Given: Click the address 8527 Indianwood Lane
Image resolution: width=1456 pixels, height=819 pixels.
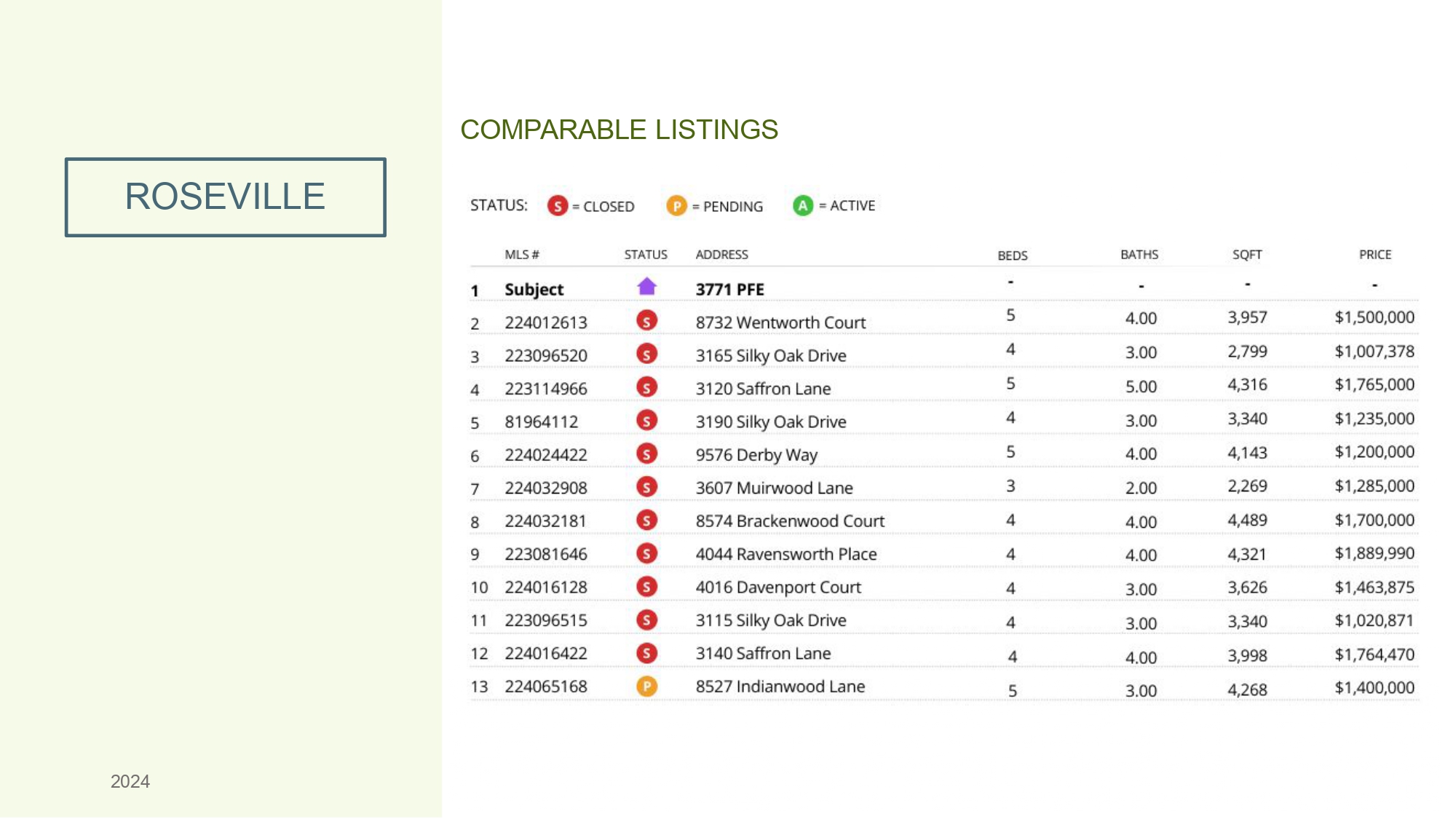Looking at the screenshot, I should coord(780,687).
